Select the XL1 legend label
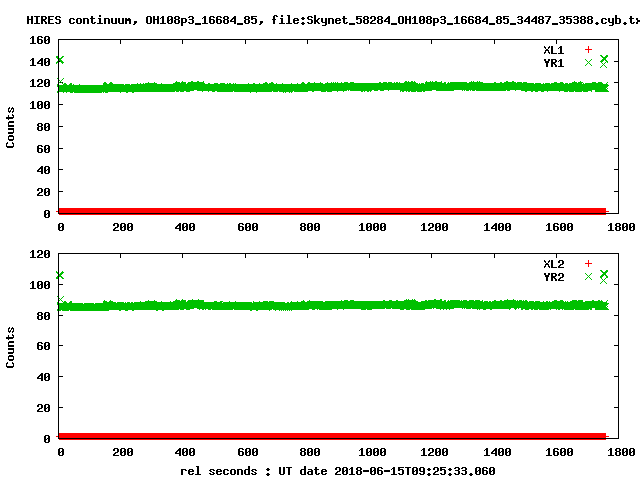Screen dimensions: 640x480 click(553, 50)
